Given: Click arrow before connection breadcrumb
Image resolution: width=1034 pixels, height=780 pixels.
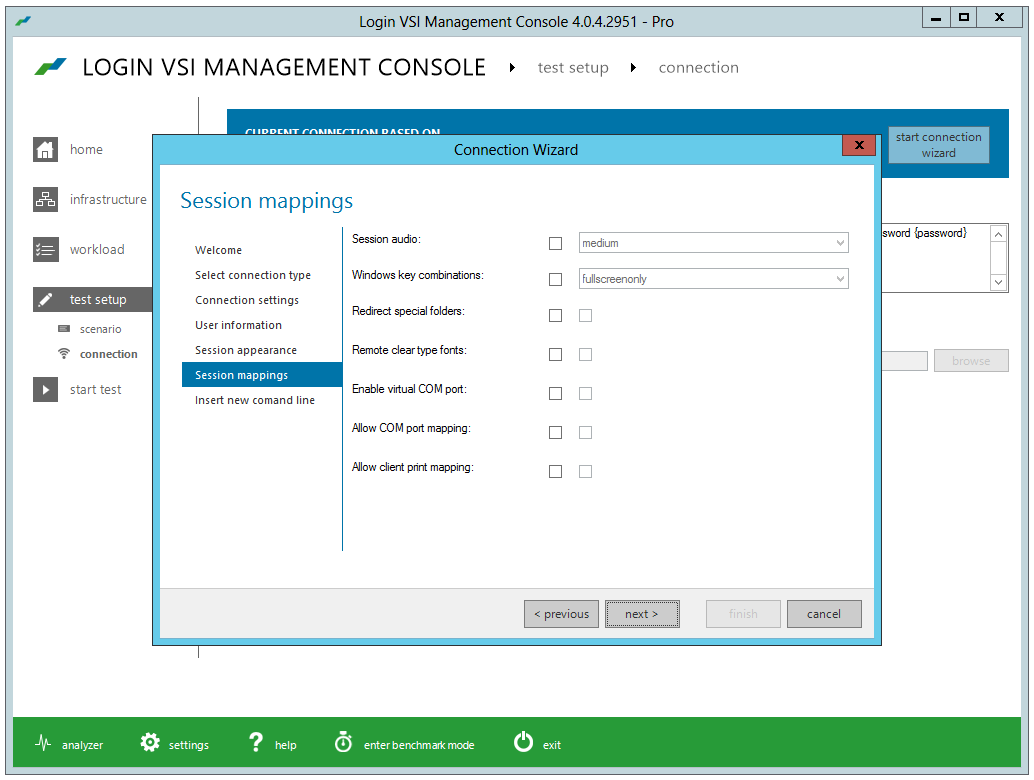Looking at the screenshot, I should point(633,67).
